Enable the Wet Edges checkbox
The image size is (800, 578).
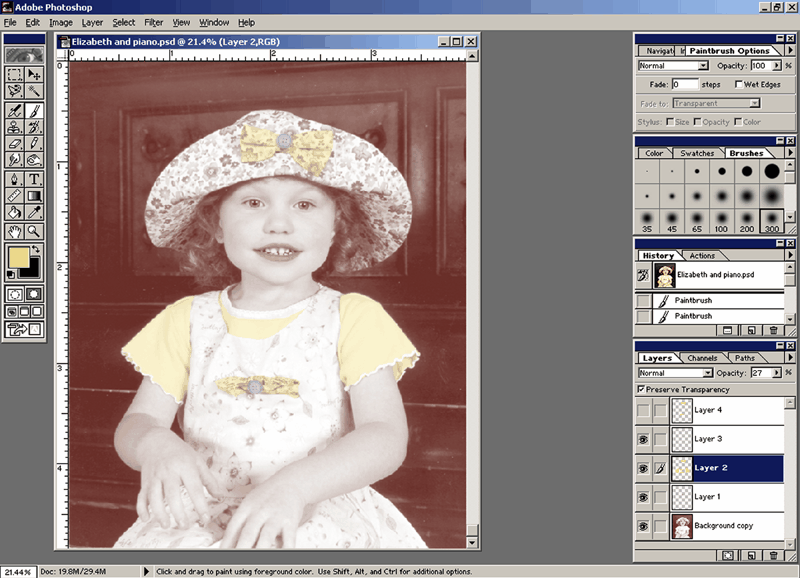[x=738, y=85]
